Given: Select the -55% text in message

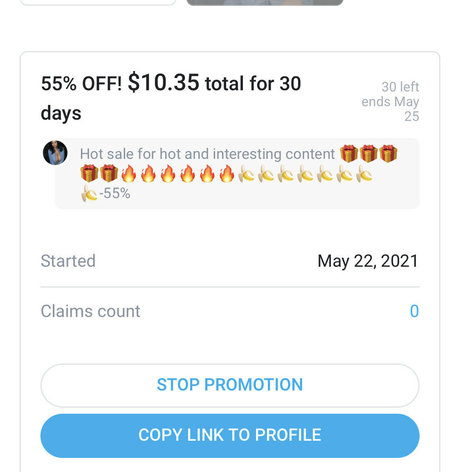Looking at the screenshot, I should coord(115,193).
